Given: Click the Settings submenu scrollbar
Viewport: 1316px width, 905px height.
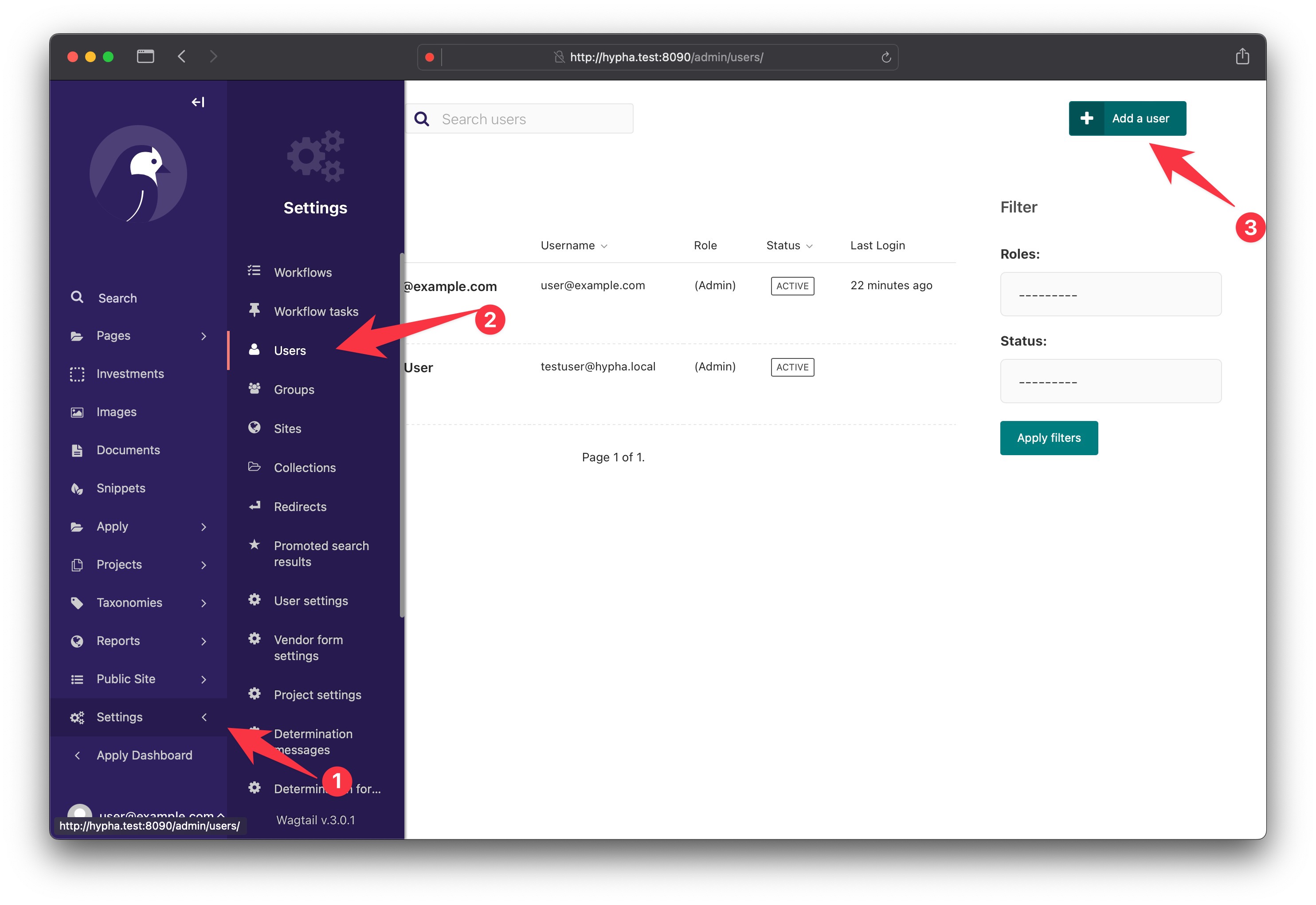Looking at the screenshot, I should pyautogui.click(x=402, y=435).
